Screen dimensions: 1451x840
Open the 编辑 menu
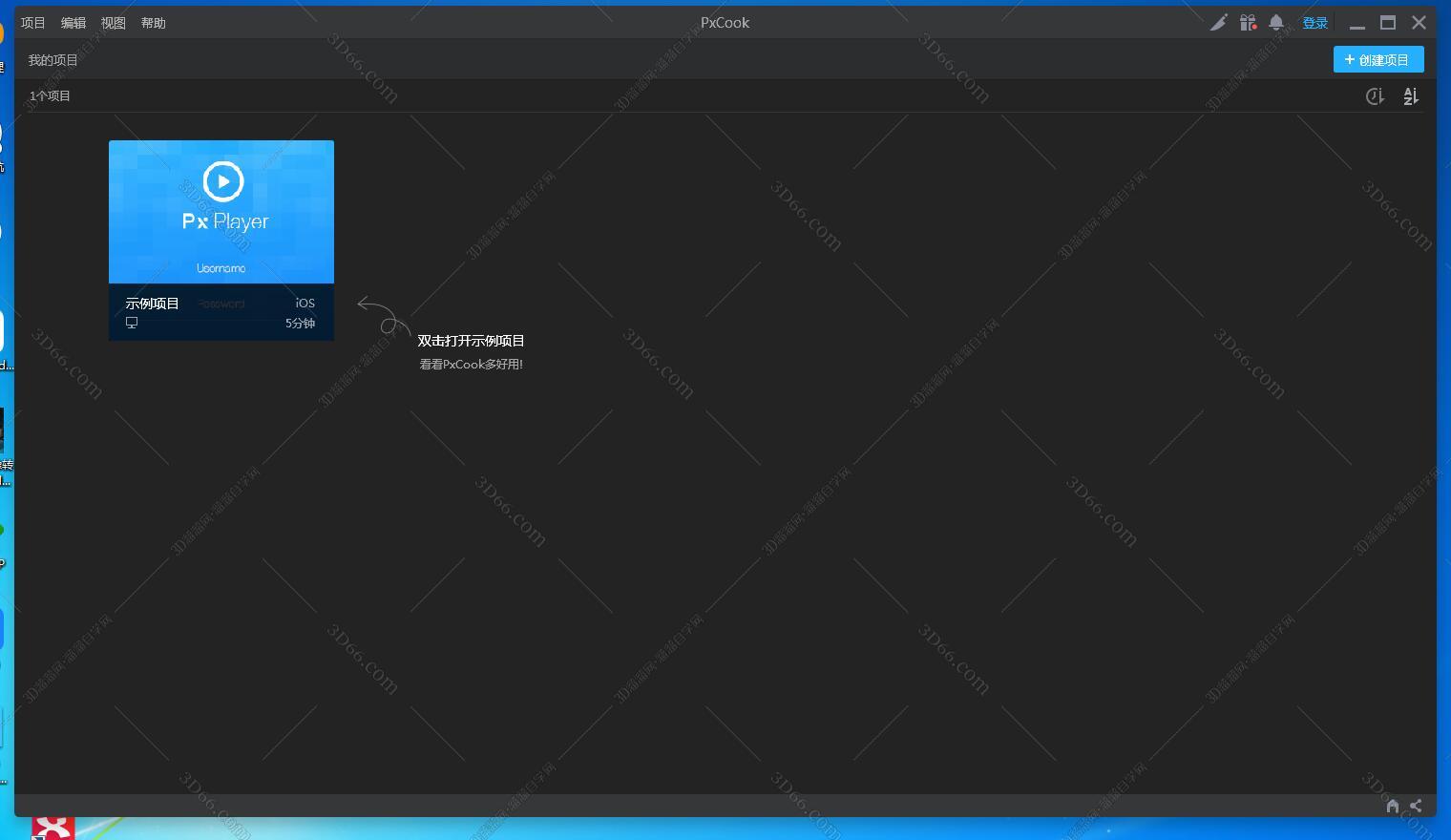point(74,23)
